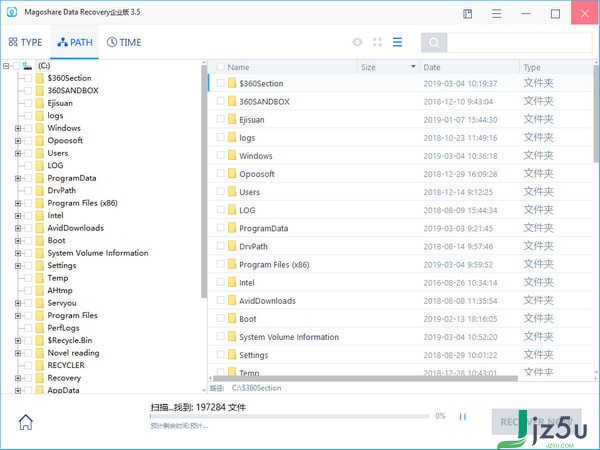Check the Program Files (x86) checkbox in file list
This screenshot has width=600, height=450.
point(220,264)
